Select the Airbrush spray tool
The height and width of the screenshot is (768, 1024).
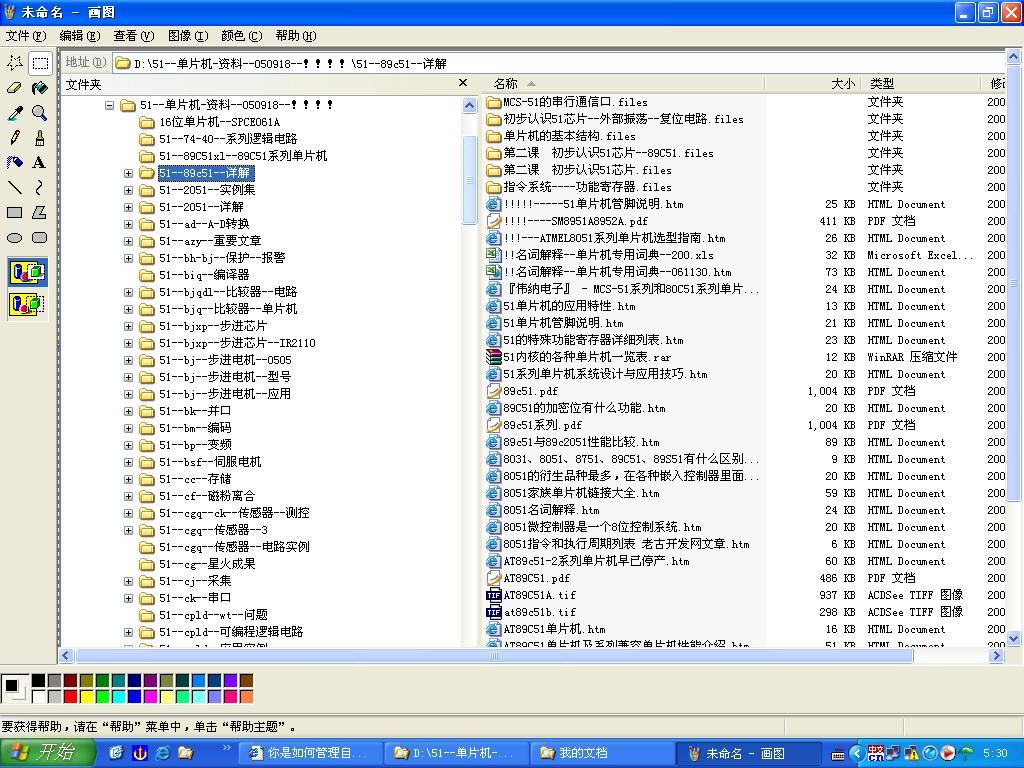click(14, 163)
